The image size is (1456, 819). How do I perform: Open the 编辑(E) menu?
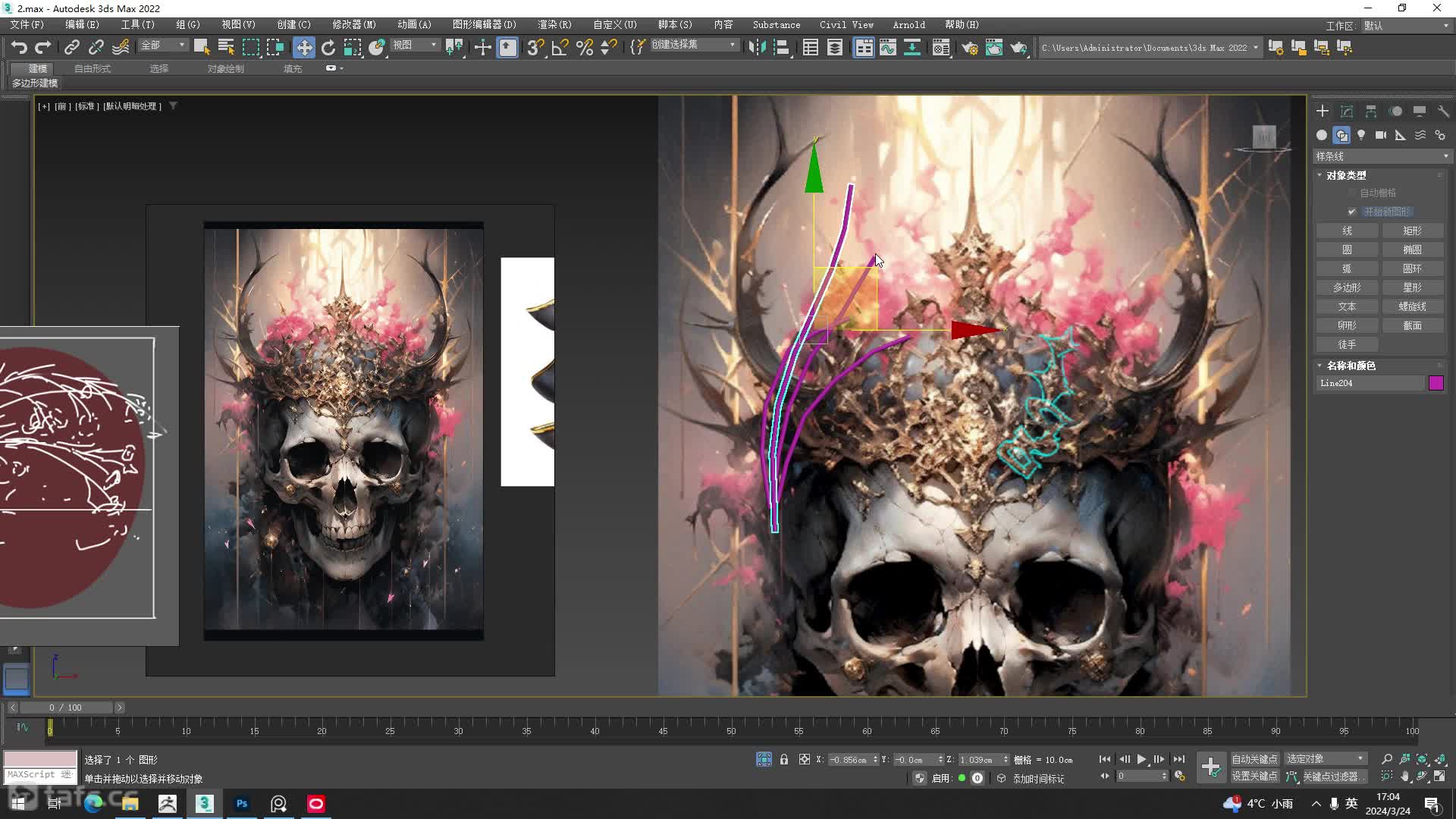coord(82,25)
